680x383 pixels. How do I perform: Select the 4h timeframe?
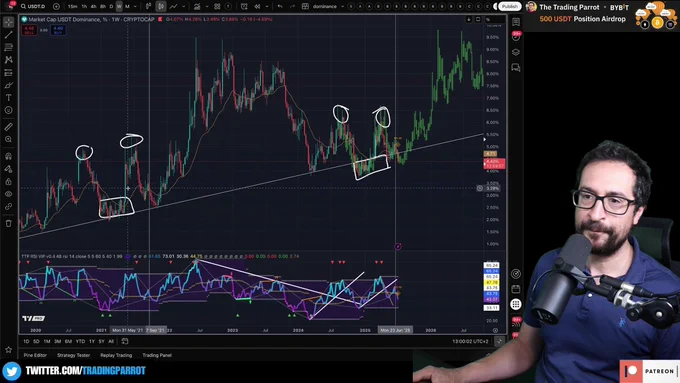click(x=94, y=7)
